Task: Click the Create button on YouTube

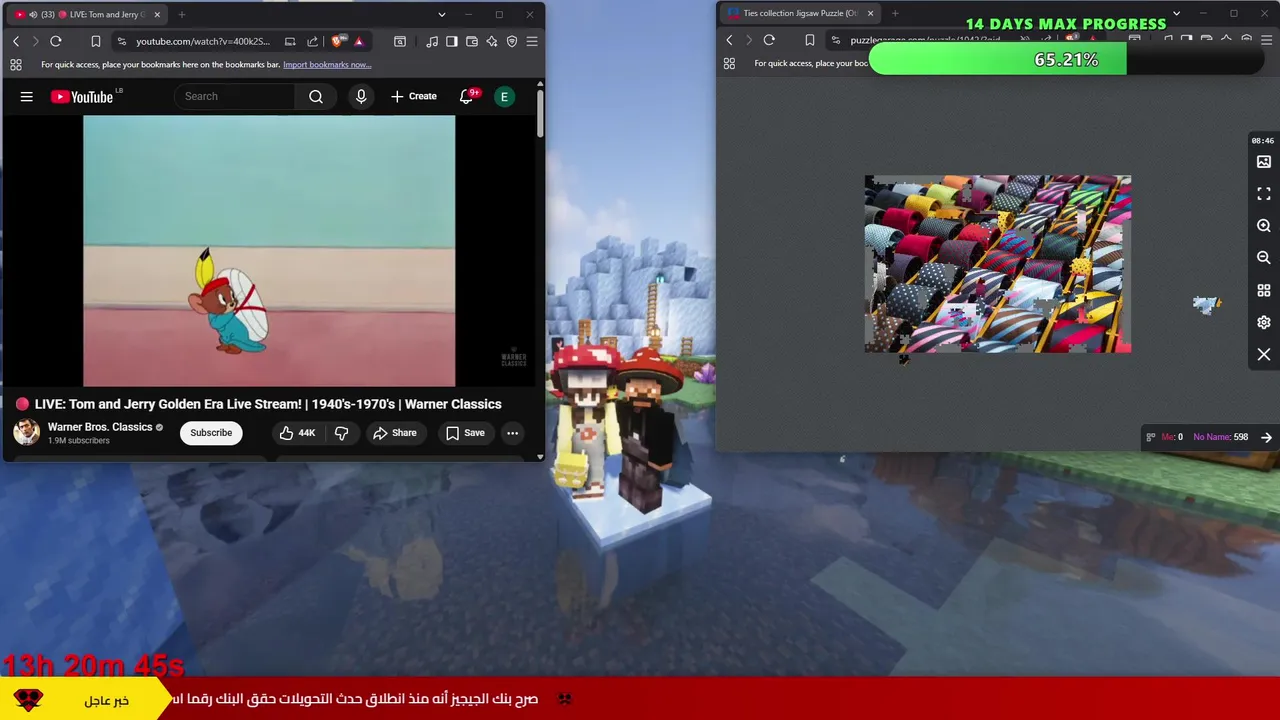Action: 414,97
